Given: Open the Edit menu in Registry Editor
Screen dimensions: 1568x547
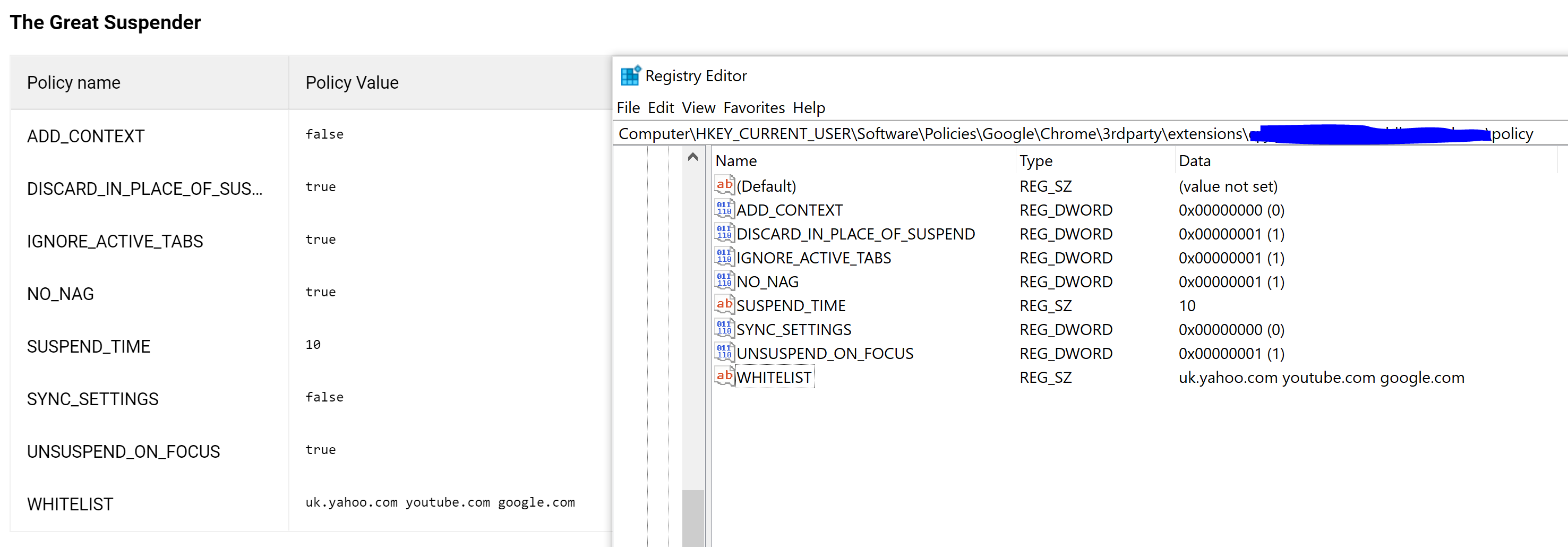Looking at the screenshot, I should pos(661,108).
